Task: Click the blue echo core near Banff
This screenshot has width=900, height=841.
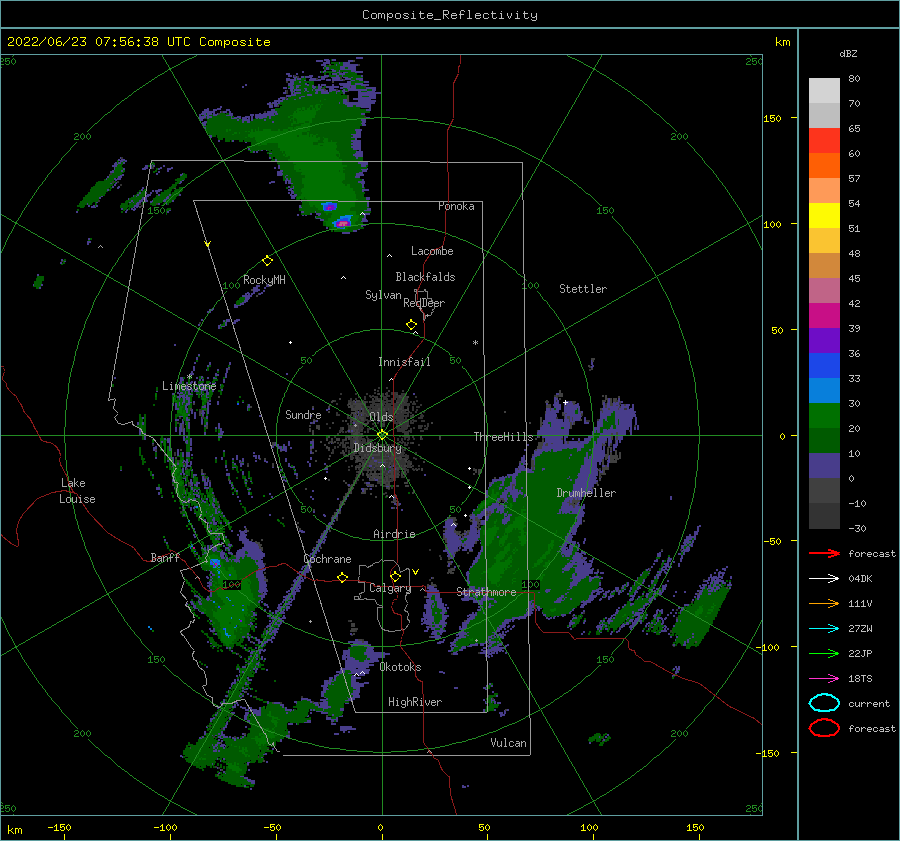Action: [x=215, y=563]
